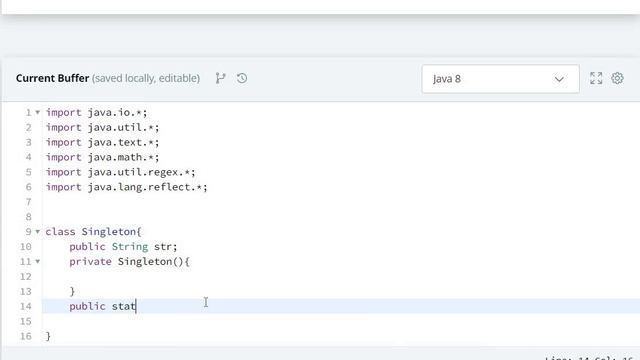Collapse class Singleton fold arrow on line 9

click(x=38, y=231)
